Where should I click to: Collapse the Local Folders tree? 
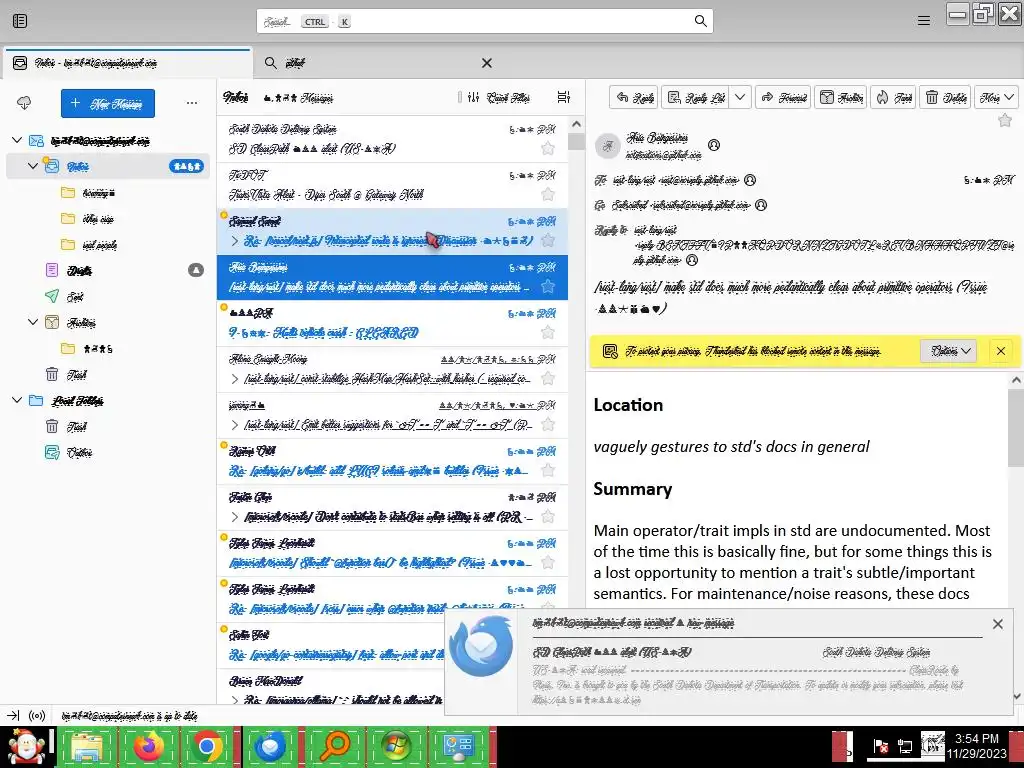18,400
